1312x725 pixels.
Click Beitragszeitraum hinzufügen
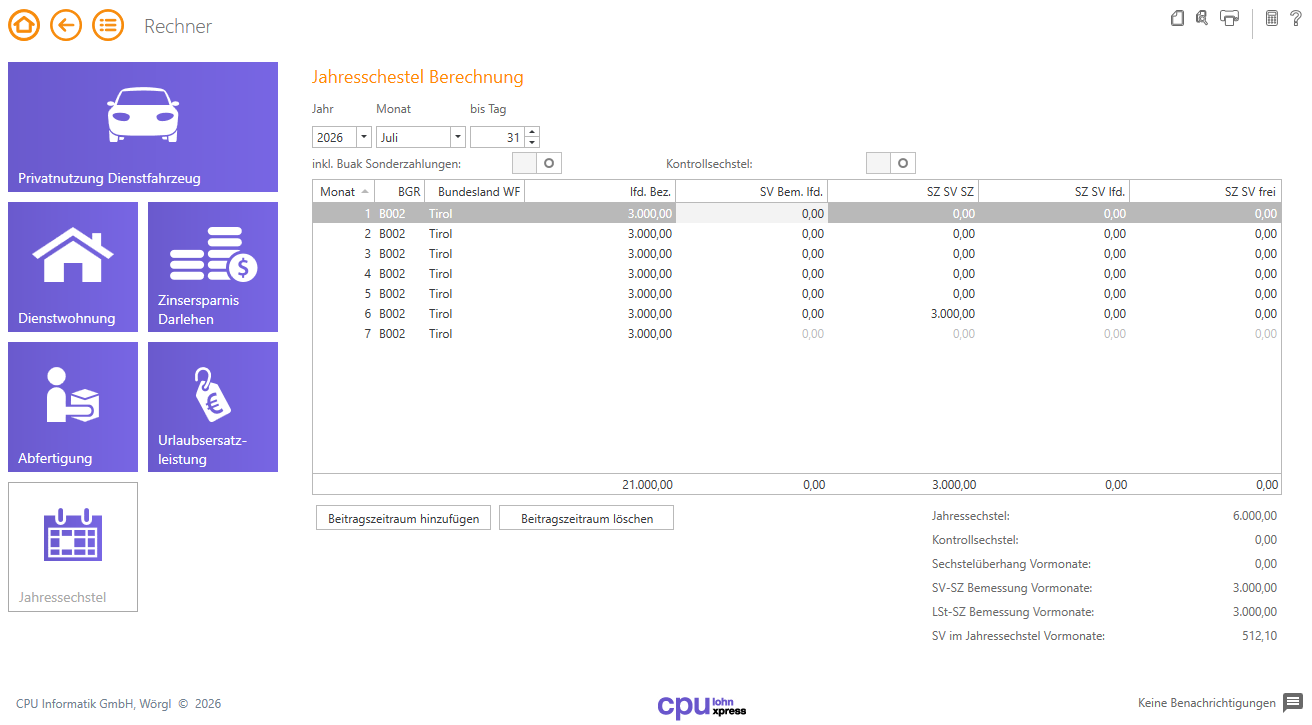(x=403, y=517)
